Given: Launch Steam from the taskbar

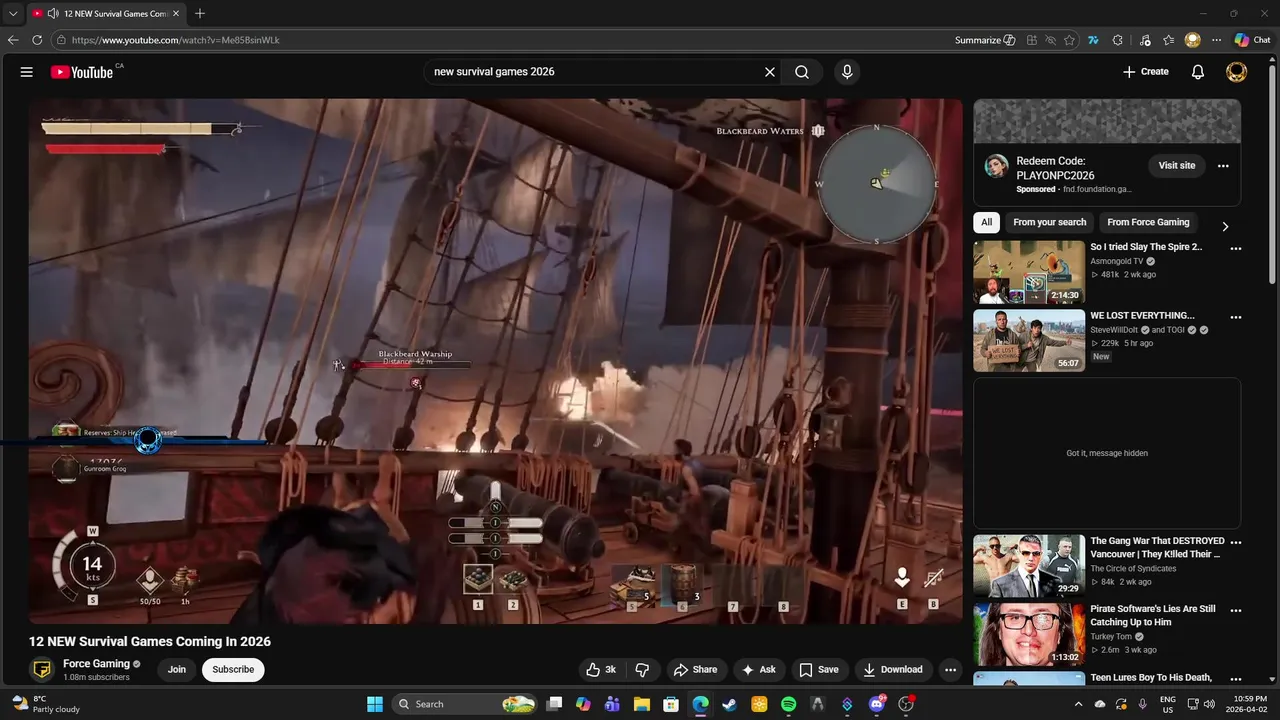Looking at the screenshot, I should [730, 704].
